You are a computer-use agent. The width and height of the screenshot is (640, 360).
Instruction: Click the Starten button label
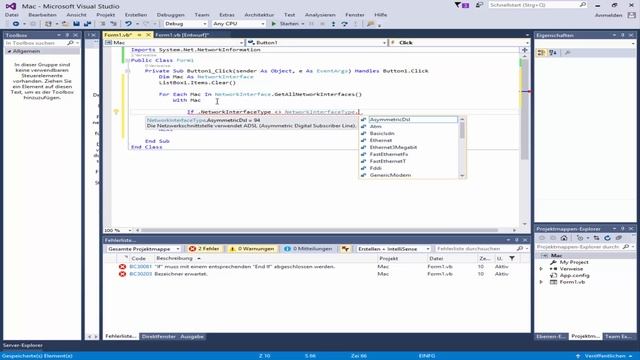[289, 24]
